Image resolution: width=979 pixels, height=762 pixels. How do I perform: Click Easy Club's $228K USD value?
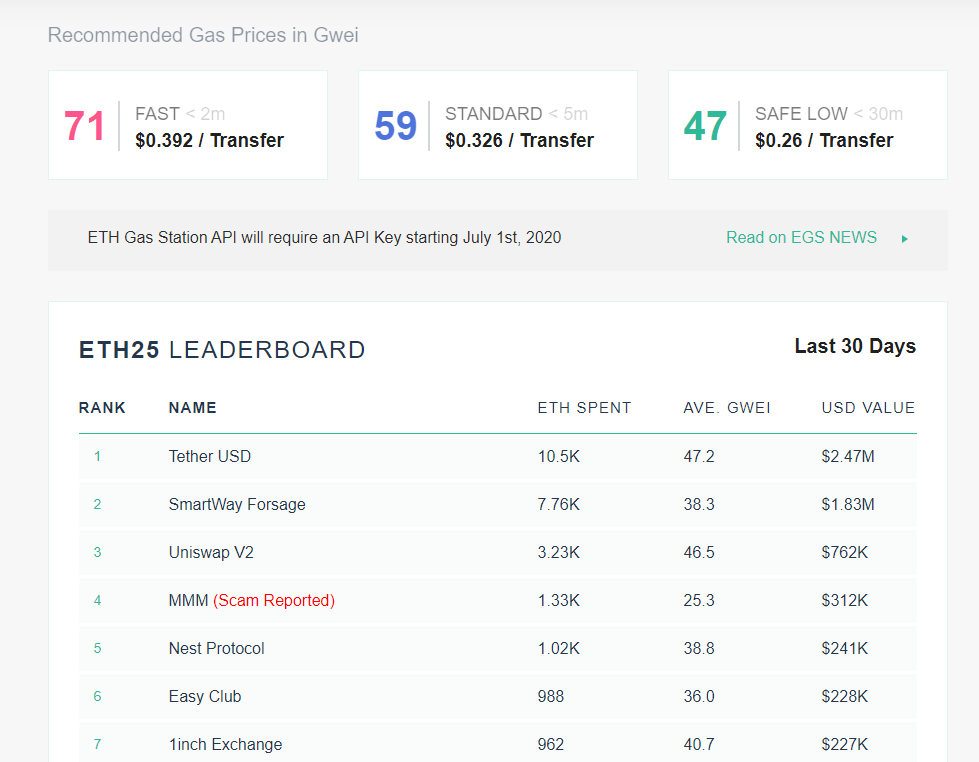(x=845, y=696)
